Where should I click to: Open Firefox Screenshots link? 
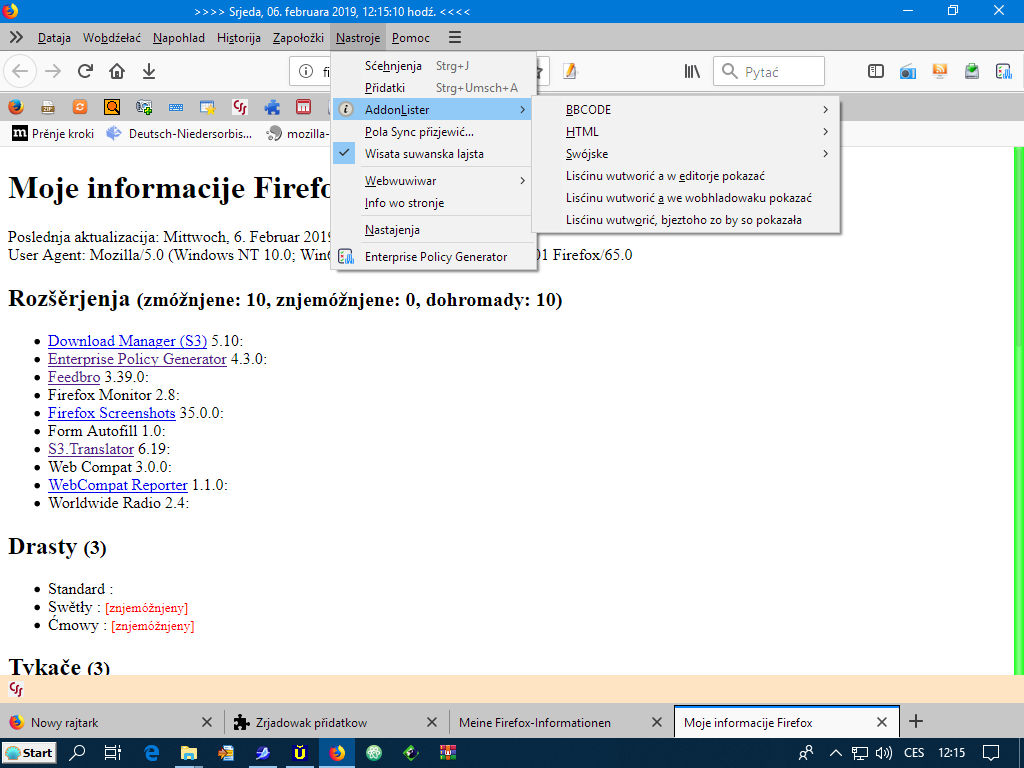click(112, 413)
